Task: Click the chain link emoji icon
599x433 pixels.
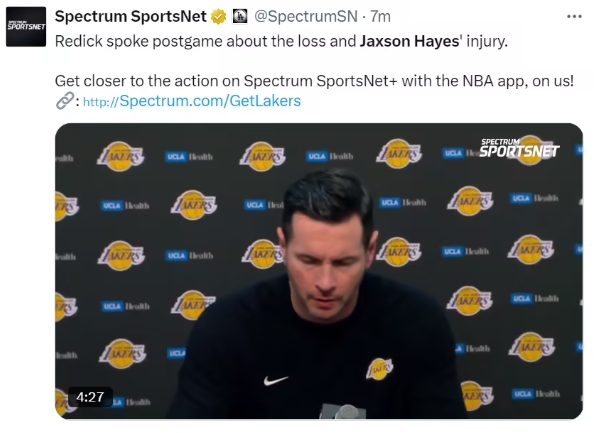Action: pos(64,101)
